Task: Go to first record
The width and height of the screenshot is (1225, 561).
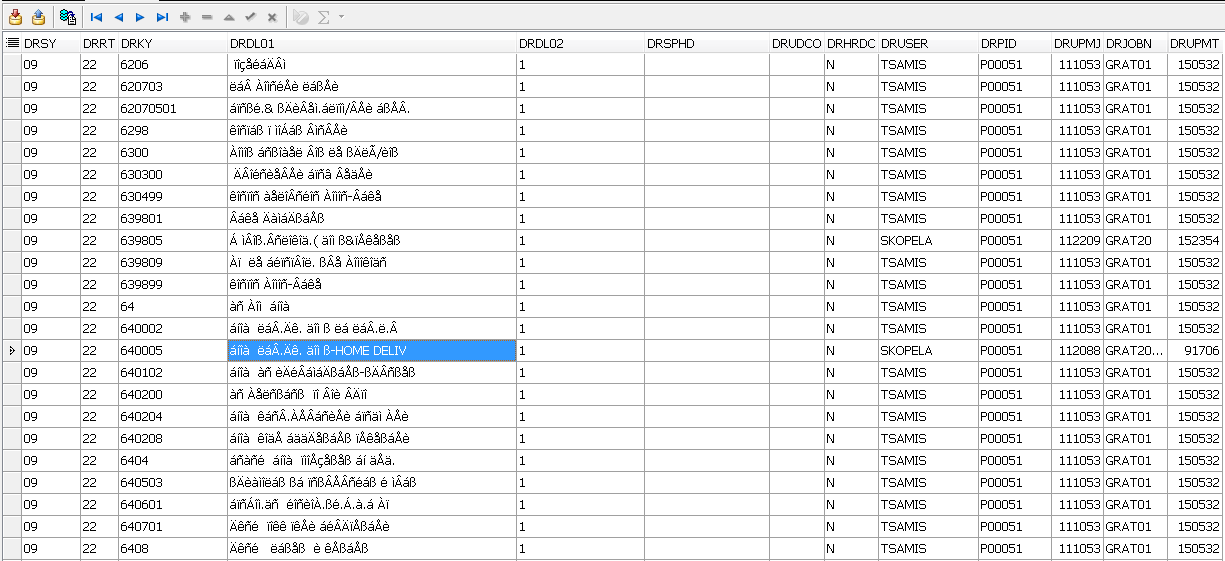Action: 96,17
